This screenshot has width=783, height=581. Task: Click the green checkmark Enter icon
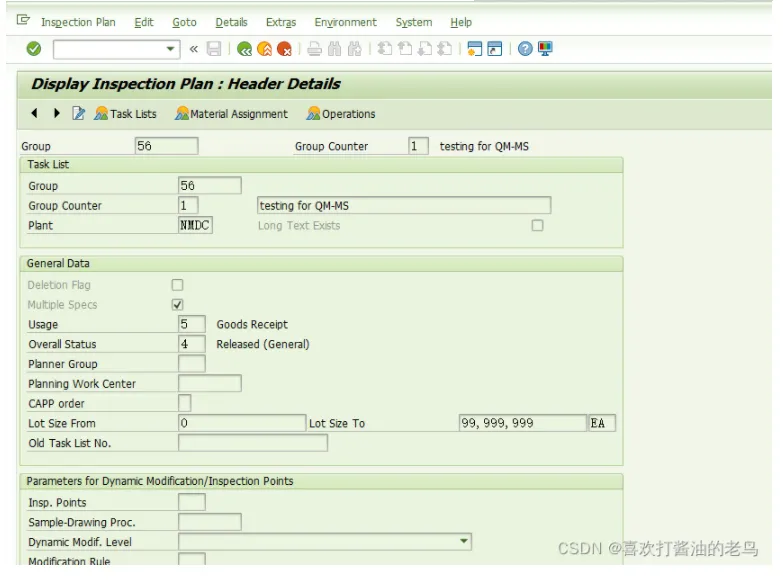coord(33,49)
